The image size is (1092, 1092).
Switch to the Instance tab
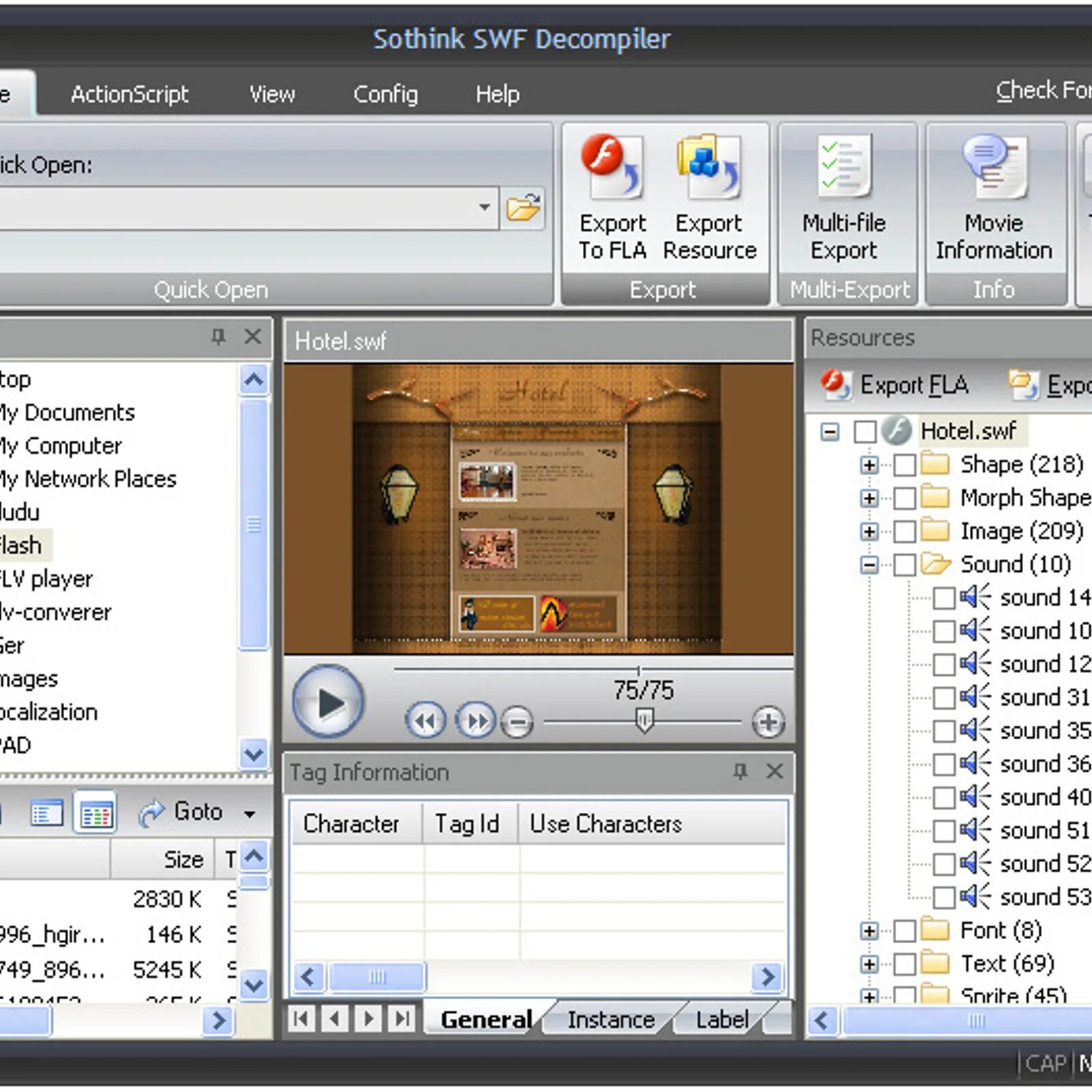pos(611,1019)
